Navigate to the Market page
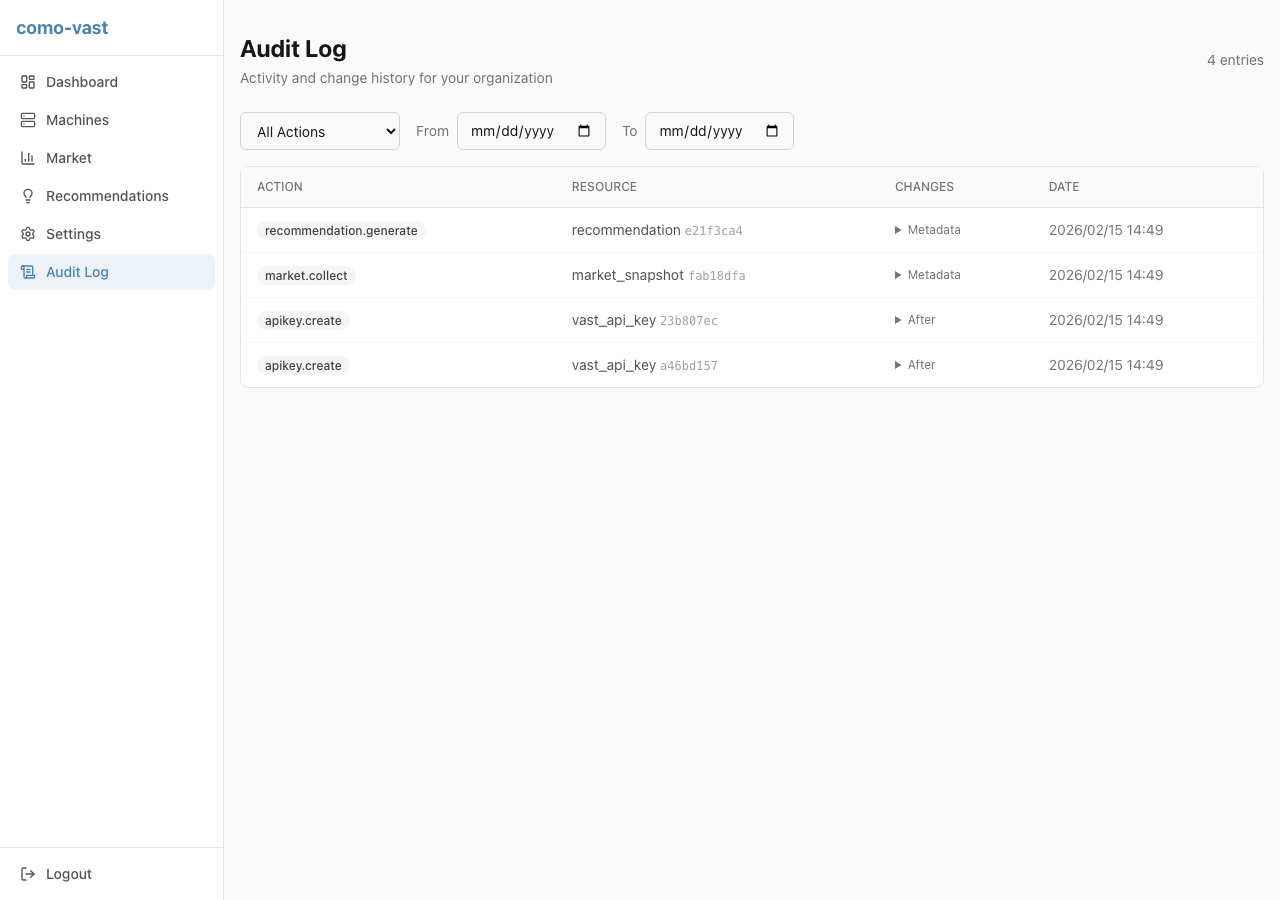The image size is (1280, 900). tap(111, 158)
